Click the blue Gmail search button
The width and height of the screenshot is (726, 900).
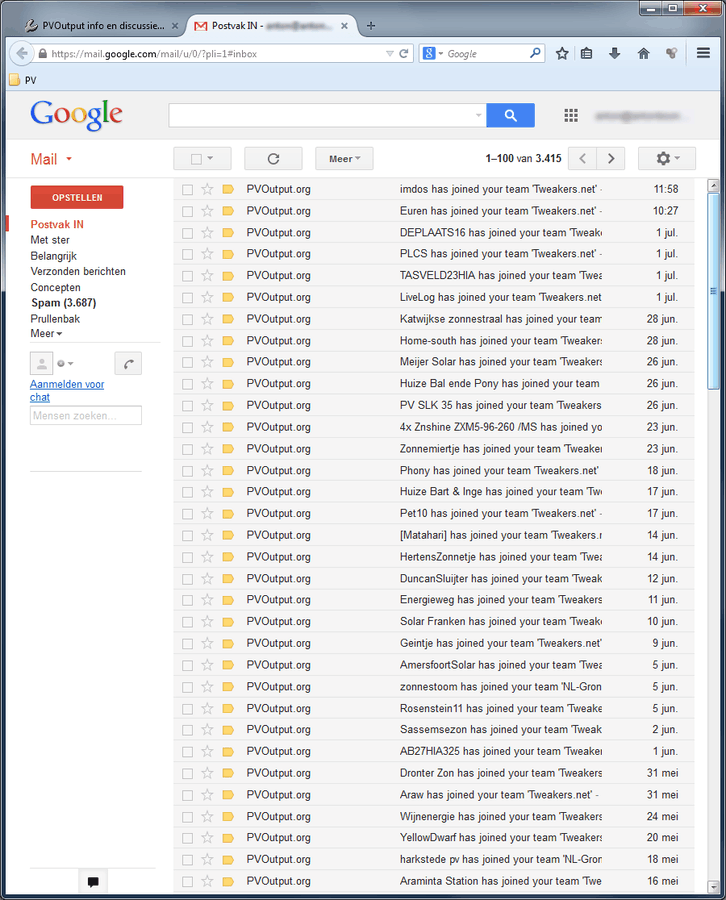coord(510,115)
